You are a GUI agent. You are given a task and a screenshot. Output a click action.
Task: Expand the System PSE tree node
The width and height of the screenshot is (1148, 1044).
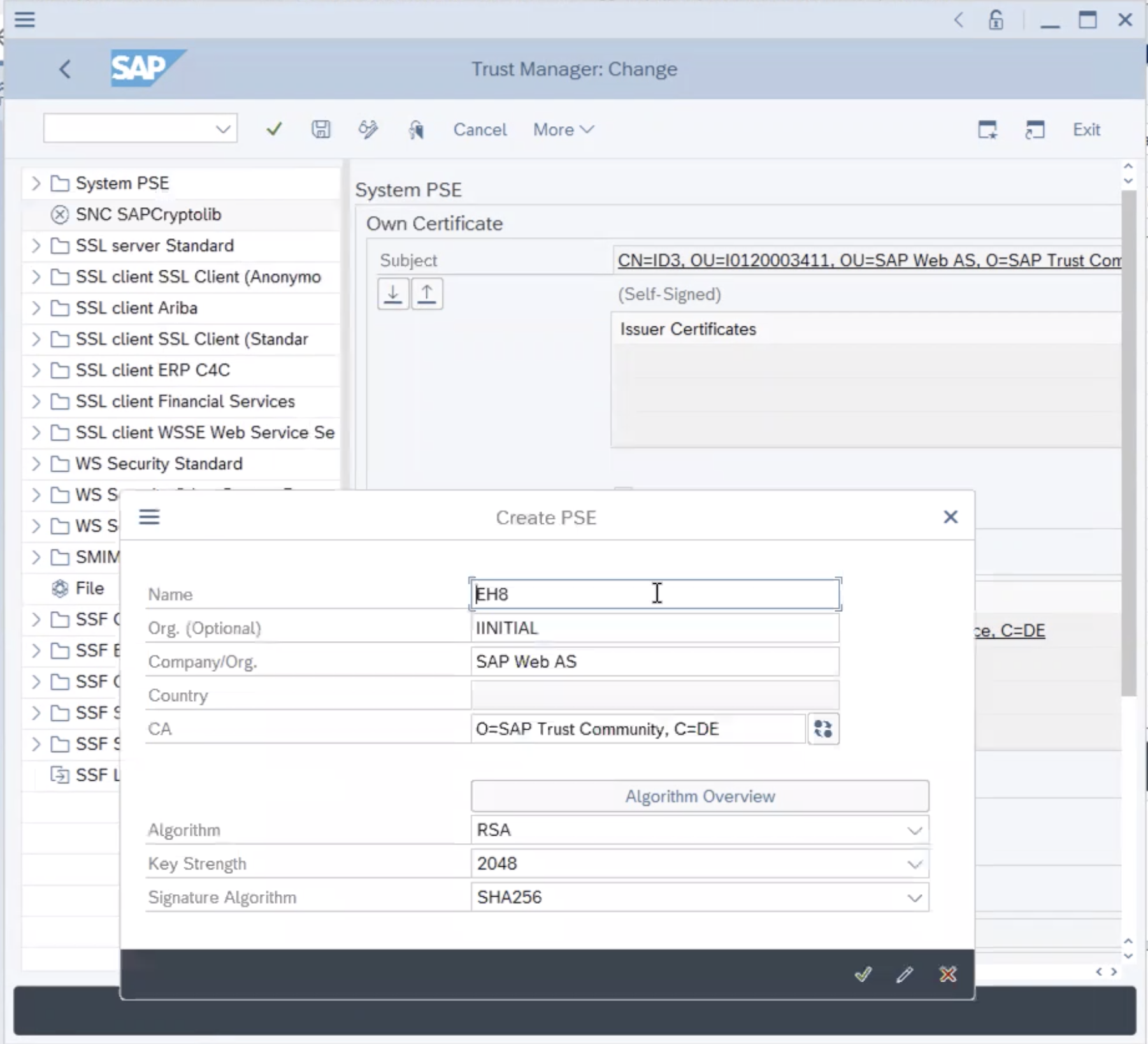pos(36,183)
